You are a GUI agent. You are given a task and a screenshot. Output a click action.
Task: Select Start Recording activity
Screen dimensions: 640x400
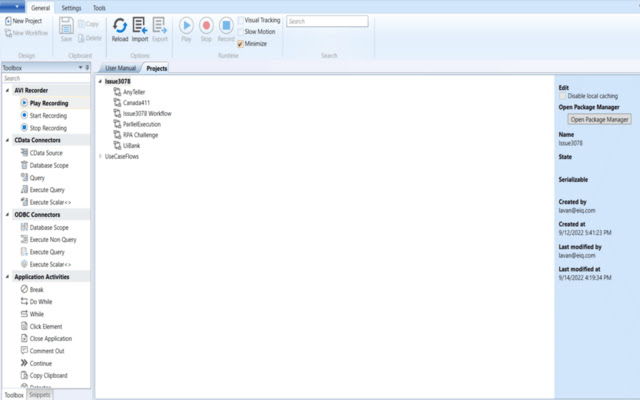point(48,116)
